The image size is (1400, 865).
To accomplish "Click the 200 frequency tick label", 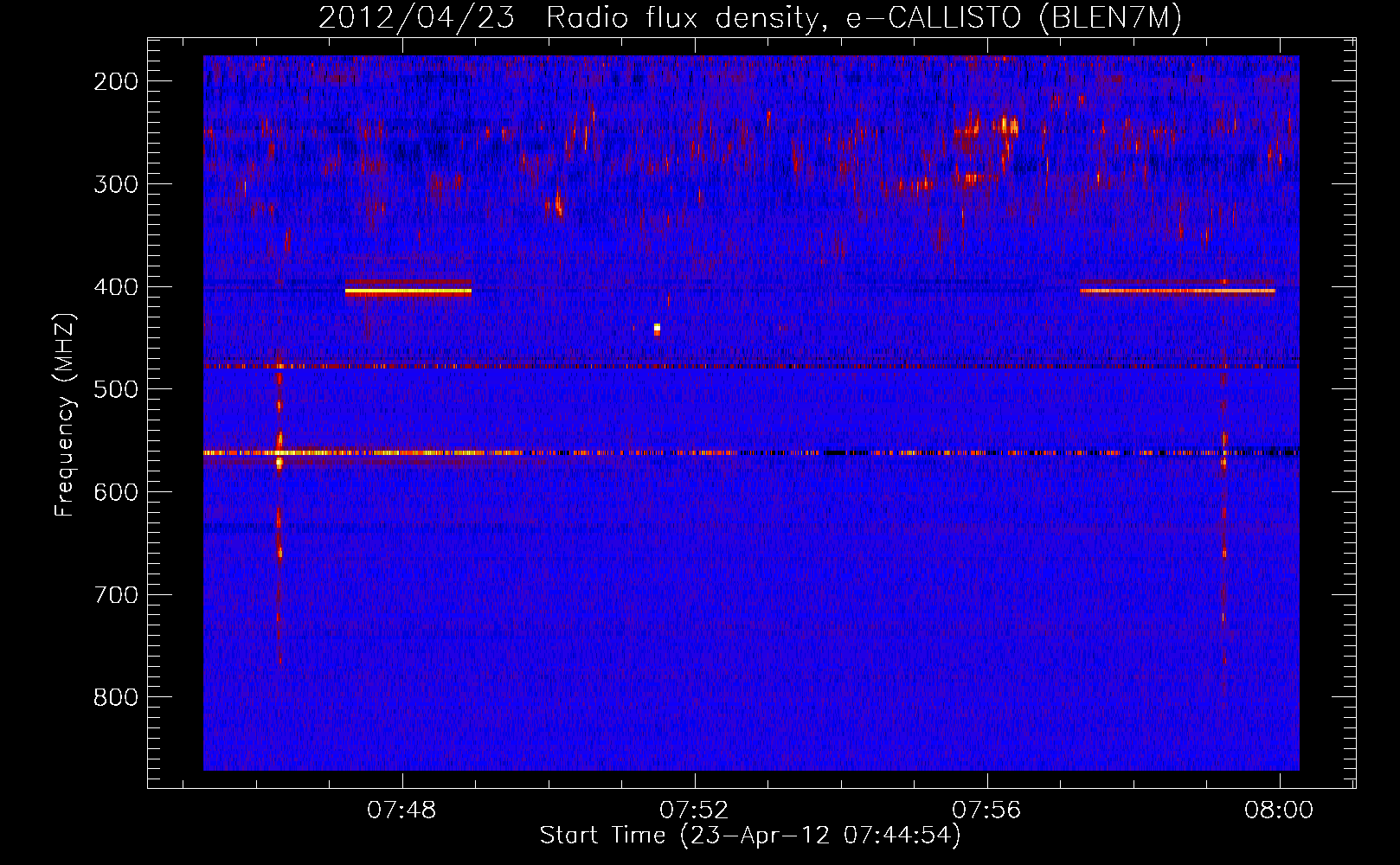I will [116, 81].
